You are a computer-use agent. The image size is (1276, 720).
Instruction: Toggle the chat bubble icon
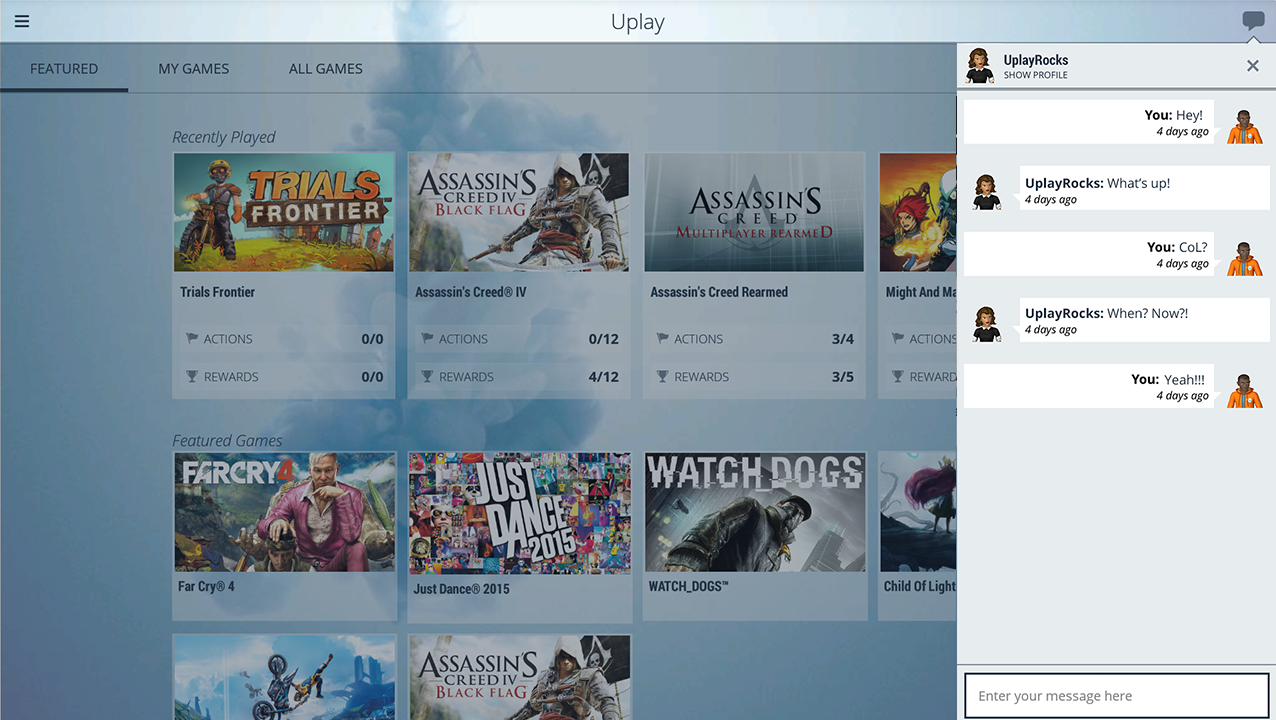tap(1253, 21)
